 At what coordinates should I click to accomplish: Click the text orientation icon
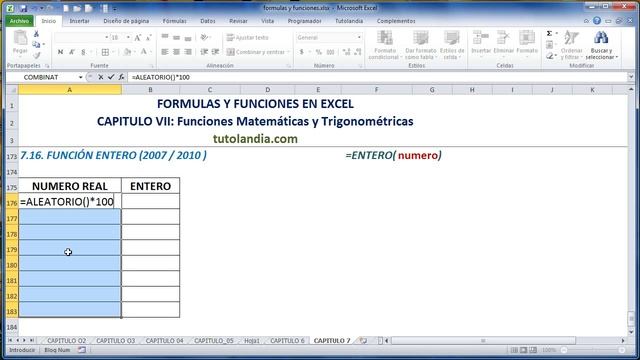click(x=204, y=38)
